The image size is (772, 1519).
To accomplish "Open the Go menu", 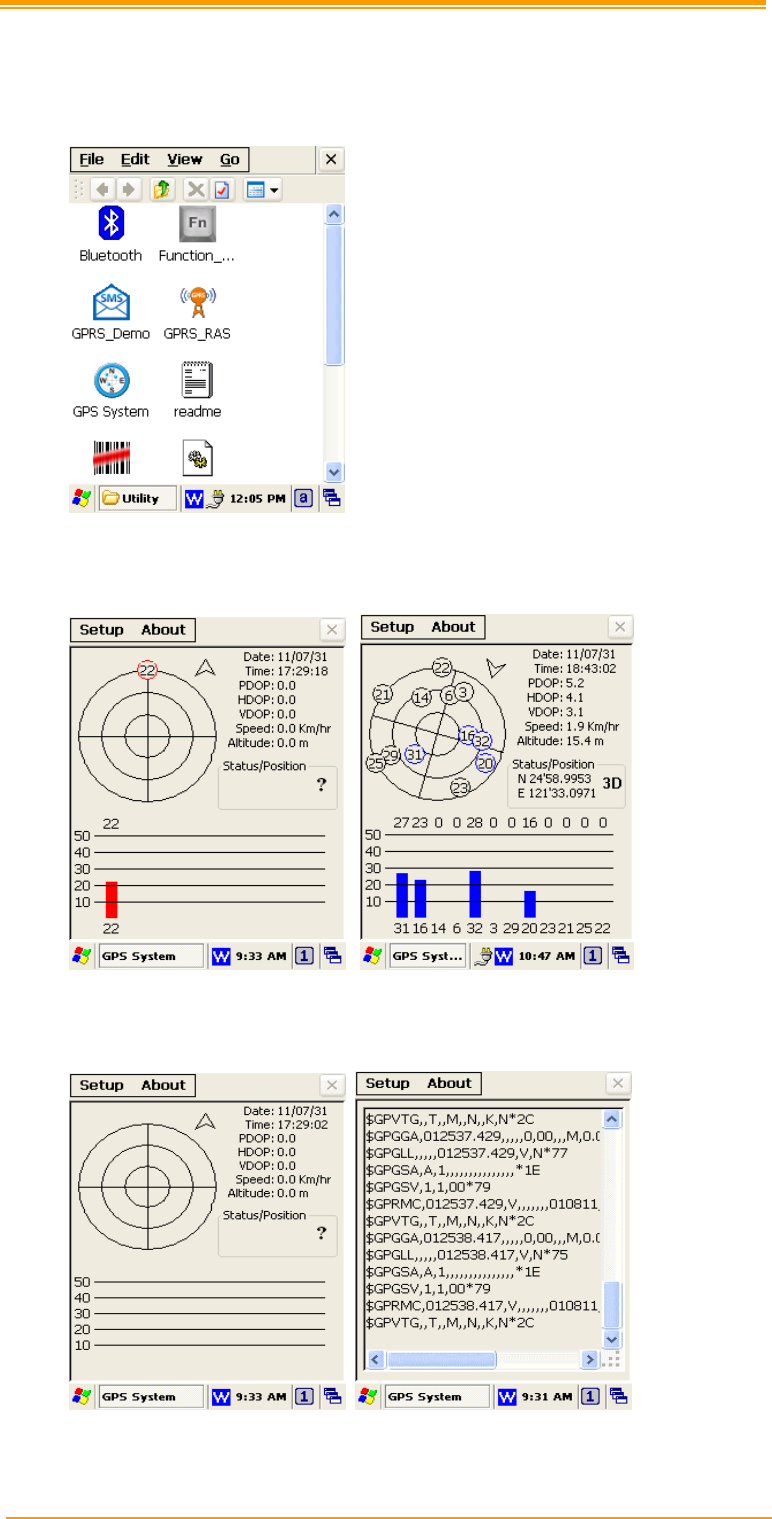I will (x=230, y=159).
